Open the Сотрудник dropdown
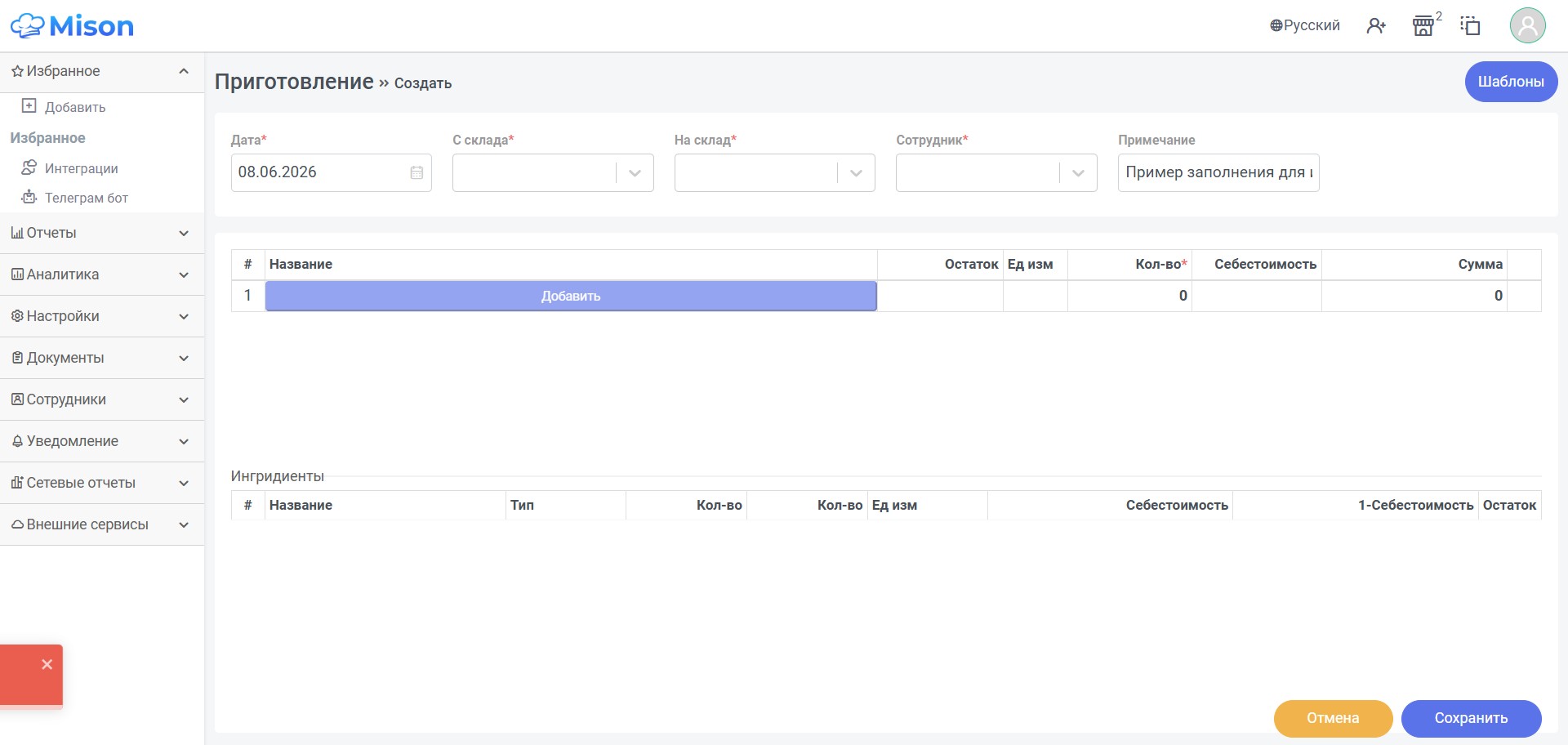This screenshot has height=745, width=1568. coord(996,173)
